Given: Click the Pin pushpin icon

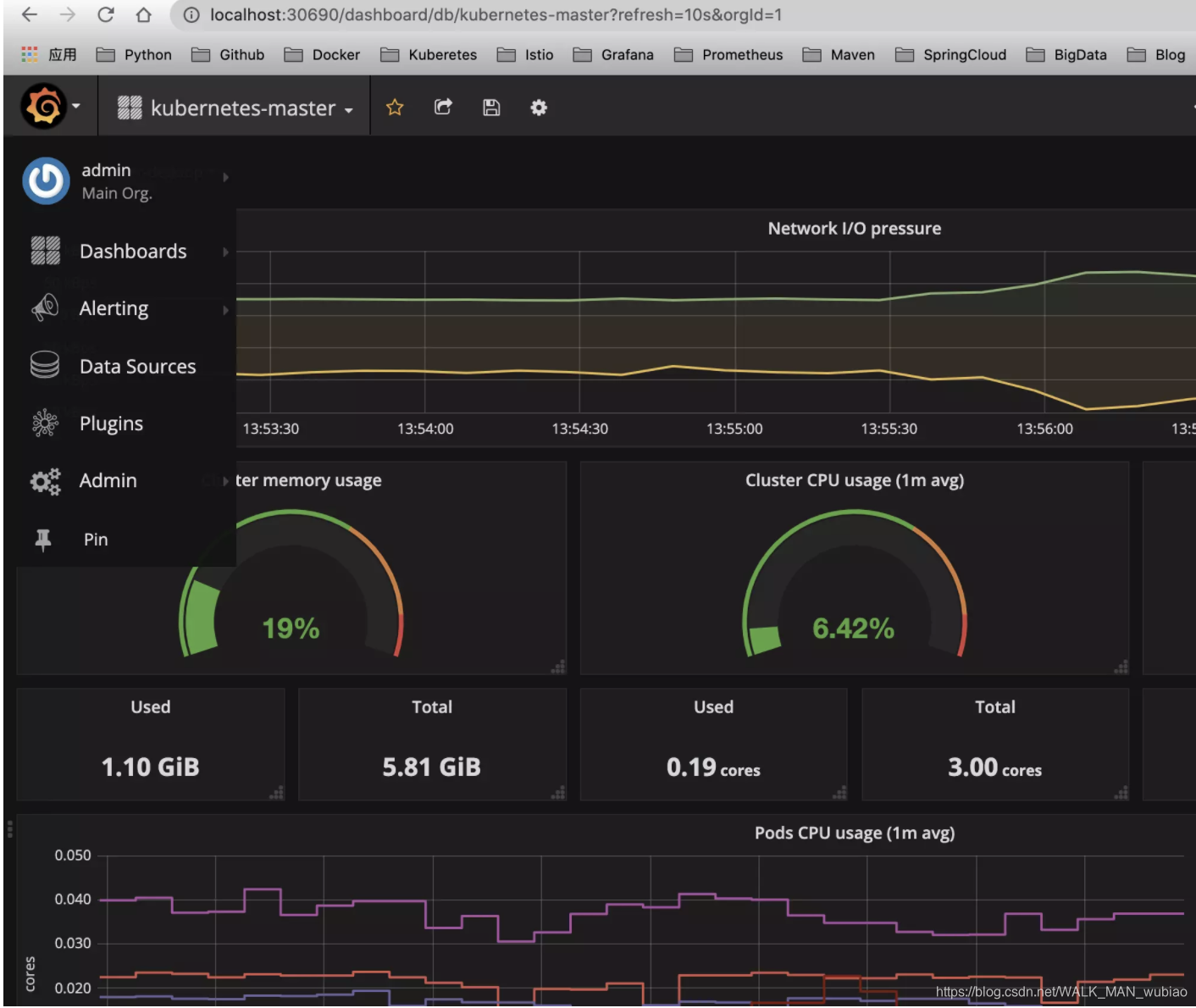Looking at the screenshot, I should [x=43, y=540].
